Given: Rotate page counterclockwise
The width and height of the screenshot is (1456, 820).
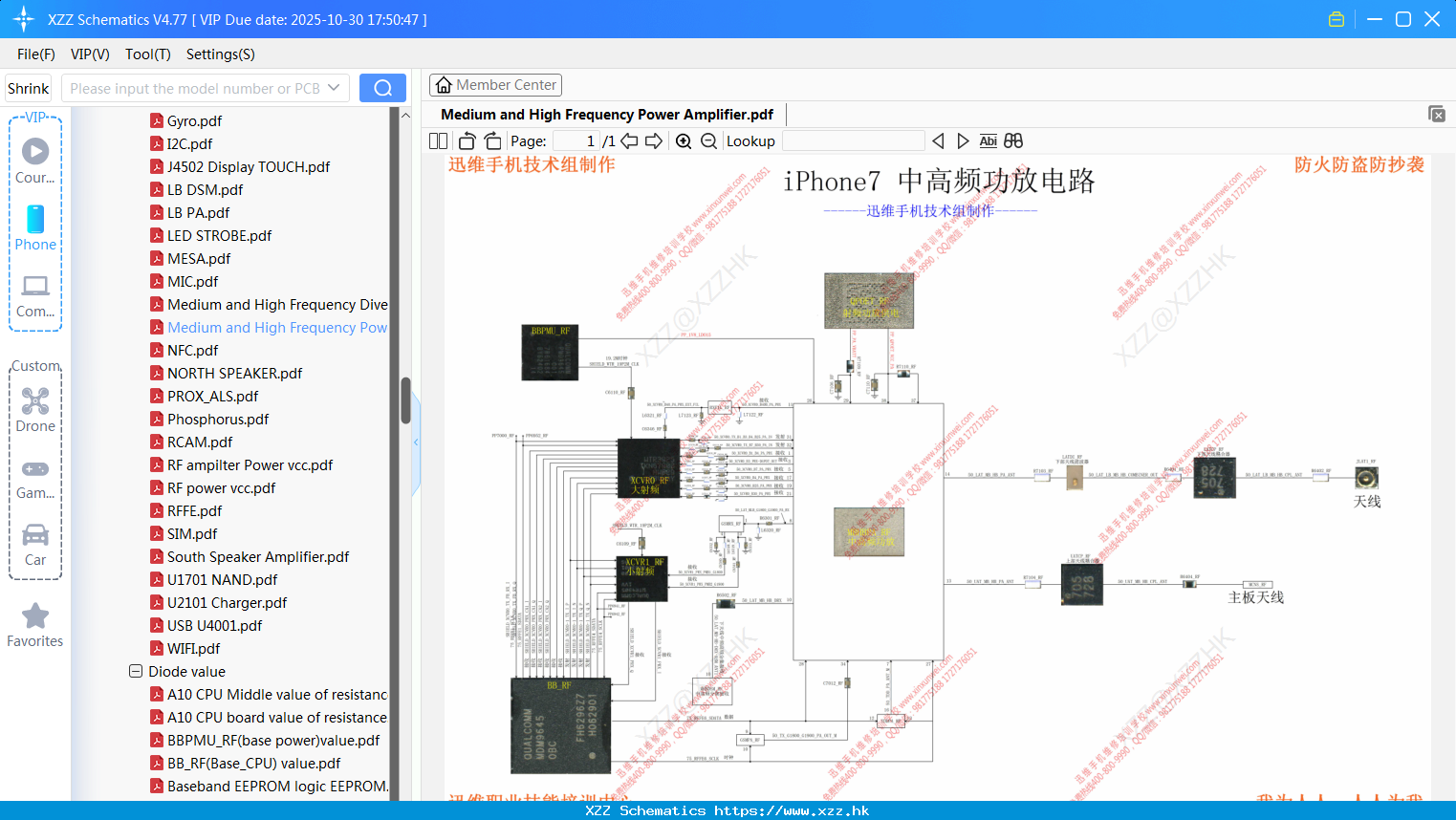Looking at the screenshot, I should point(467,140).
